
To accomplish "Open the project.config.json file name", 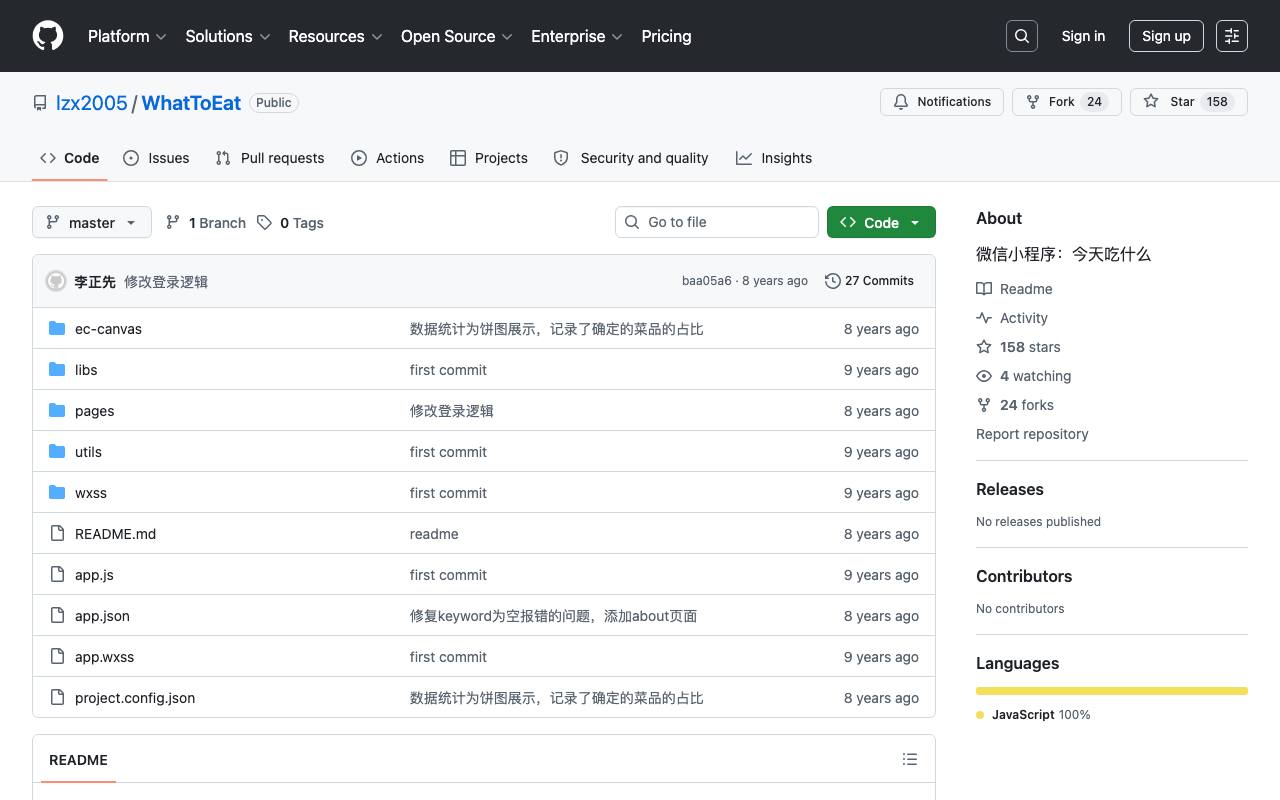I will (135, 698).
